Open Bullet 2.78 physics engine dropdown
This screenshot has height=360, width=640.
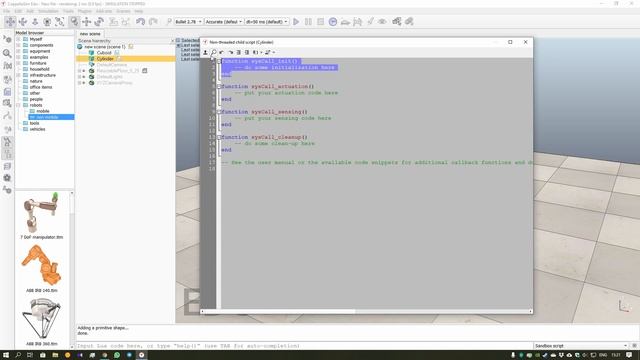tap(189, 22)
